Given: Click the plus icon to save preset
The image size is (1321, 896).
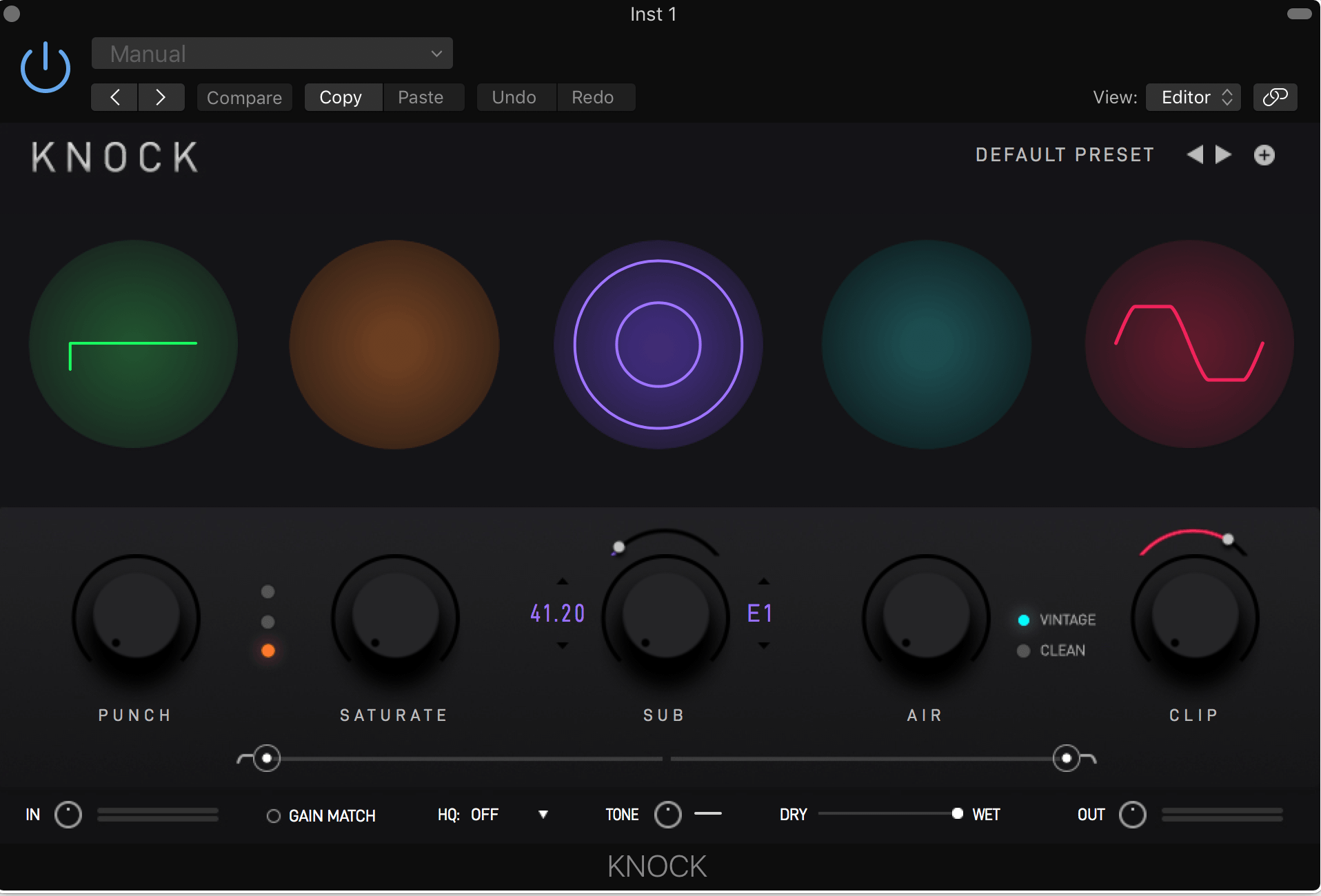Looking at the screenshot, I should tap(1264, 155).
